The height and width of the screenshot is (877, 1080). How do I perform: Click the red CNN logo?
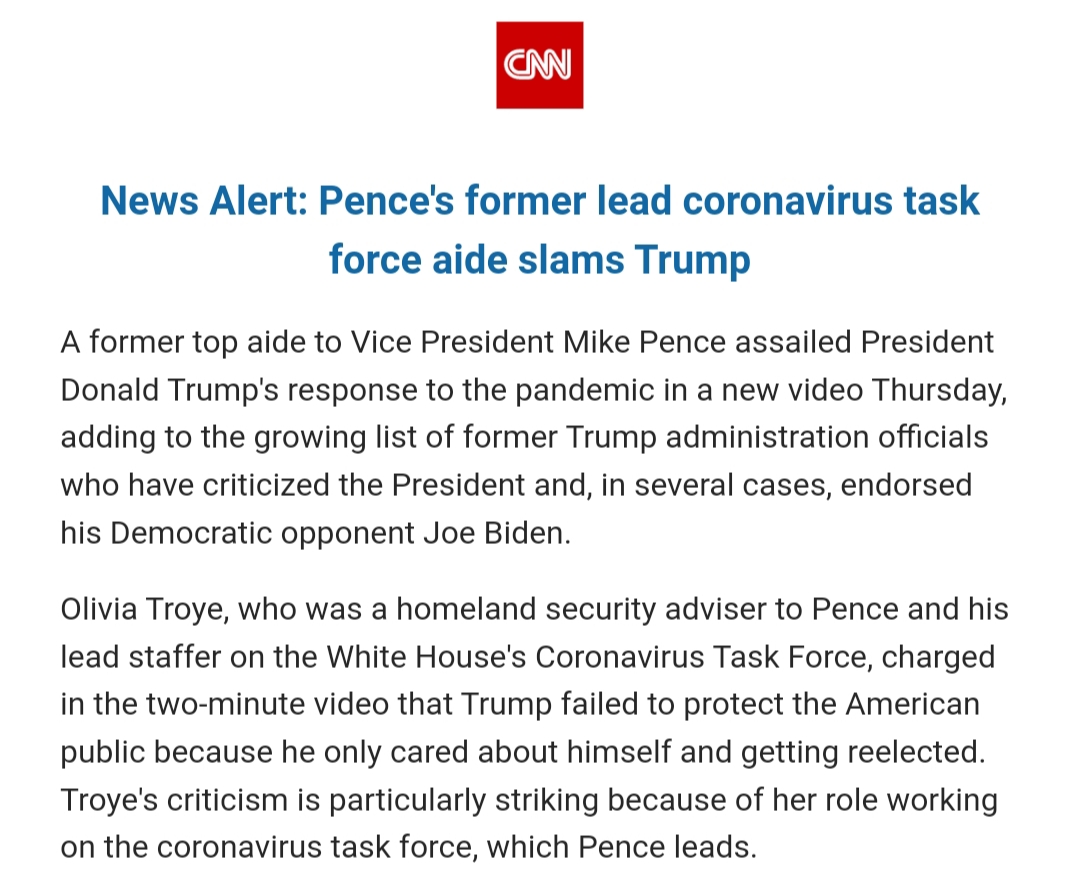coord(539,65)
